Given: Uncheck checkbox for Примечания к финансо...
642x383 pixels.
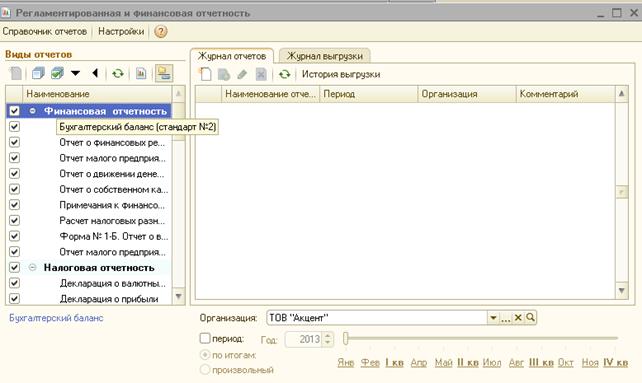Looking at the screenshot, I should coord(14,205).
